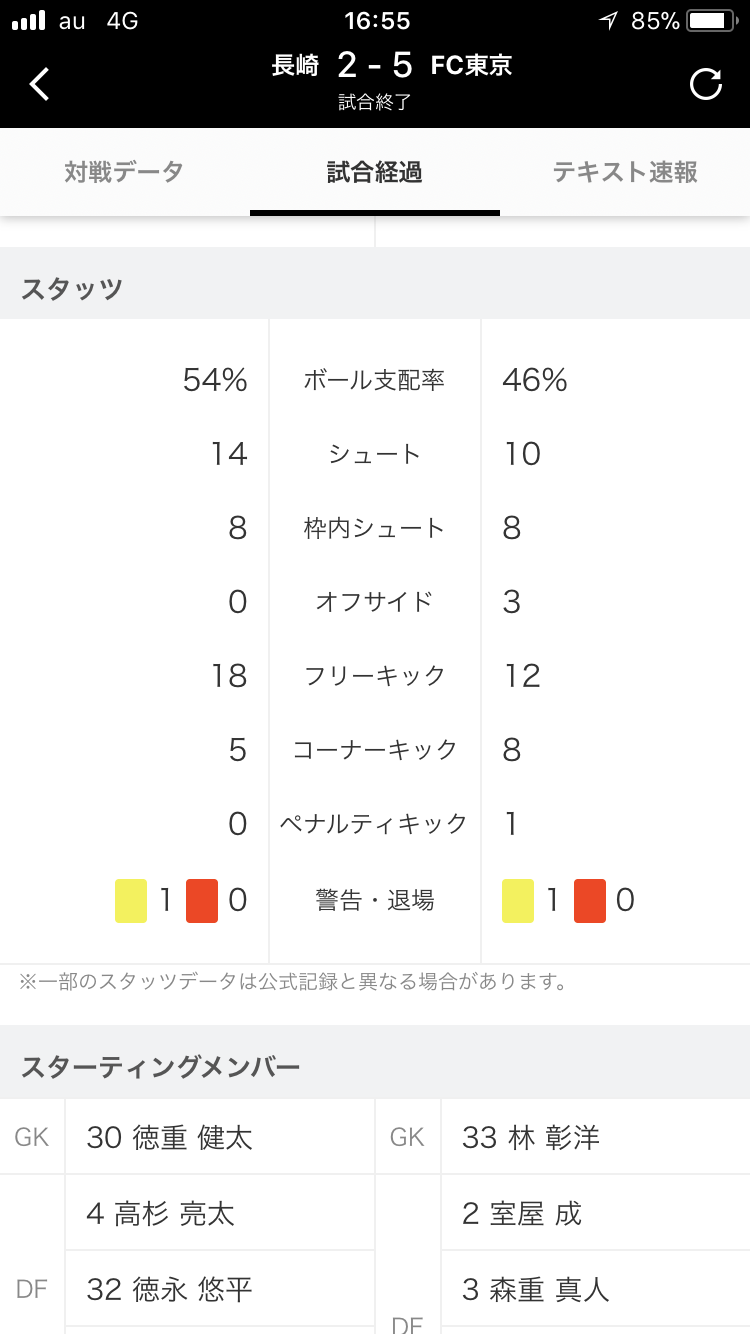
Task: Tap Nagasaki's red card icon
Action: pyautogui.click(x=202, y=901)
